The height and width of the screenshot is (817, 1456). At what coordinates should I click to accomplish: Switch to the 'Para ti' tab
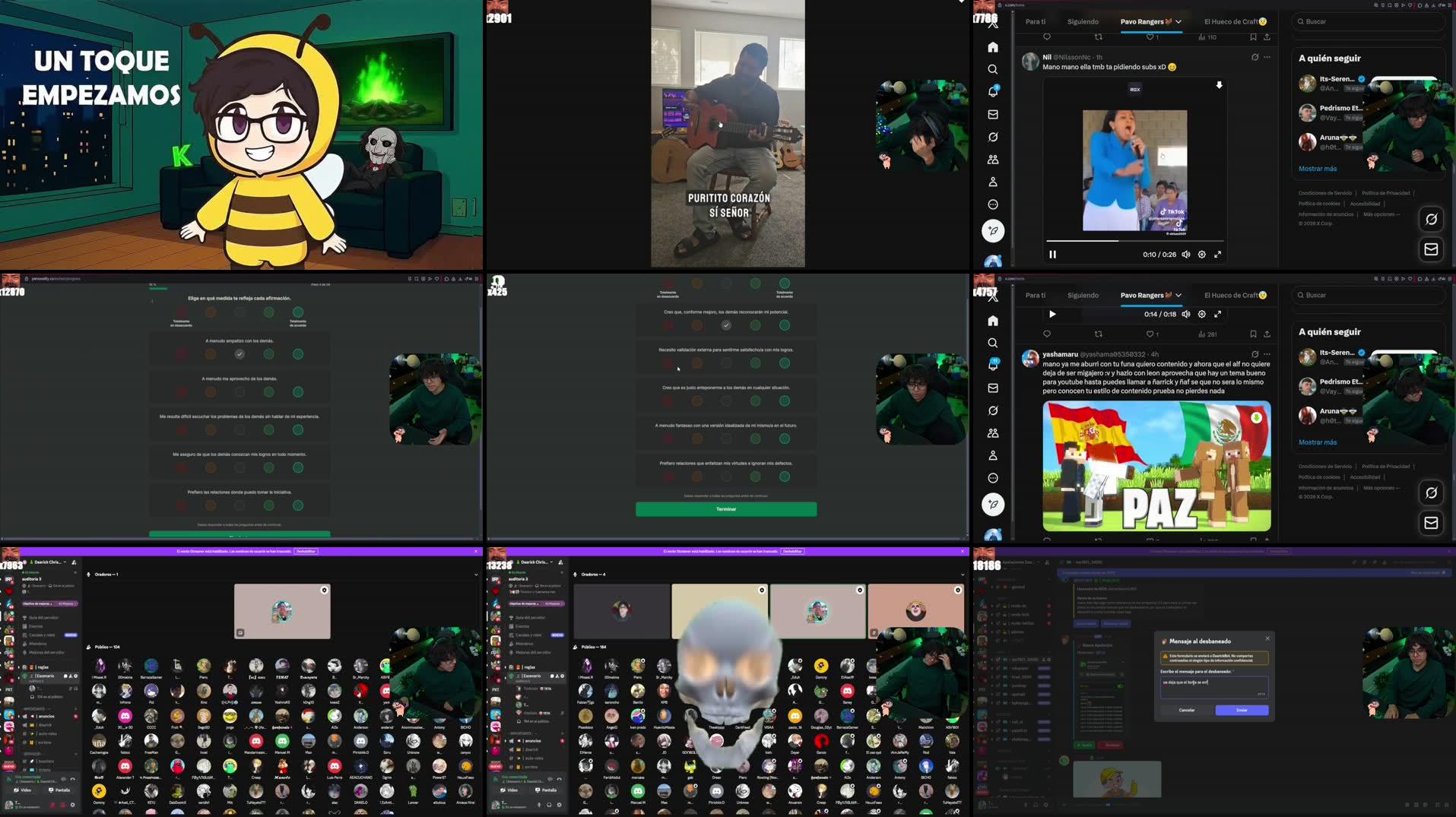[x=1035, y=21]
